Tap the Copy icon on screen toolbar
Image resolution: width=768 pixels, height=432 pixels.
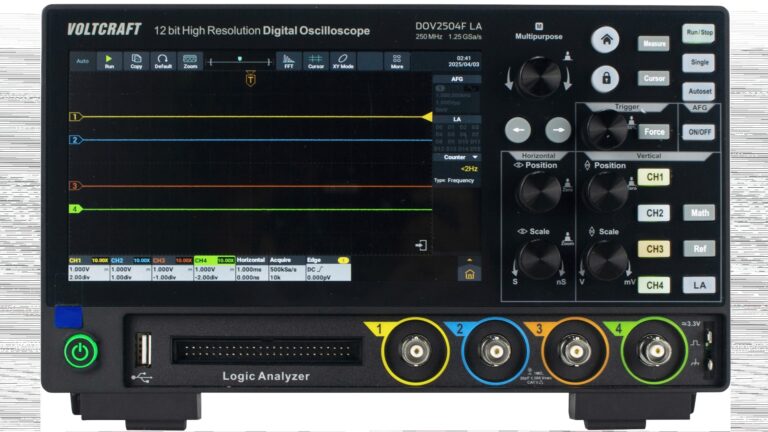point(136,61)
